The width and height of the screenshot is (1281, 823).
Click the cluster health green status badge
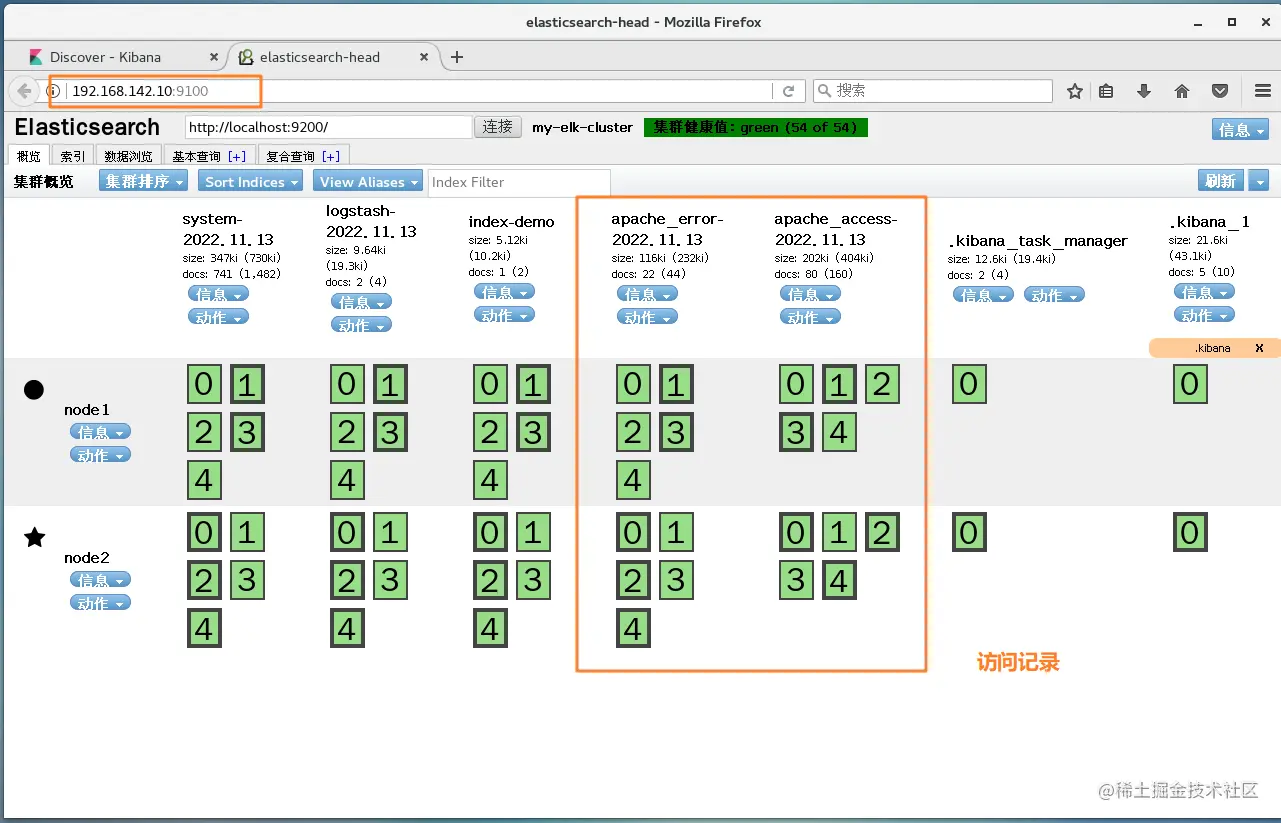[x=756, y=128]
